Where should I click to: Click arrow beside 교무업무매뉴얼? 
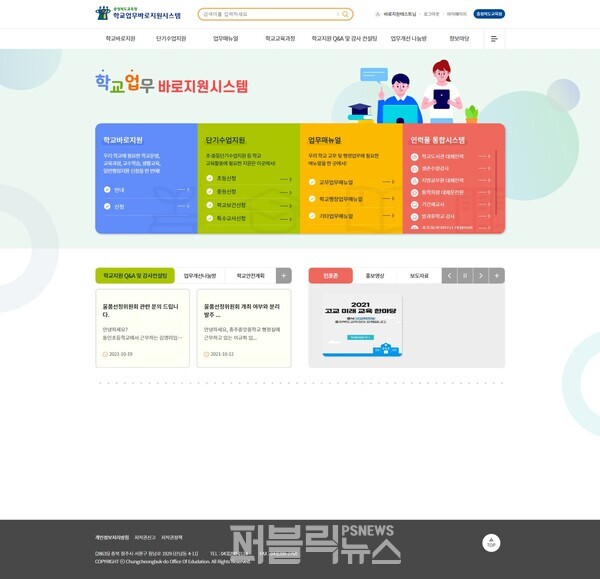[388, 182]
